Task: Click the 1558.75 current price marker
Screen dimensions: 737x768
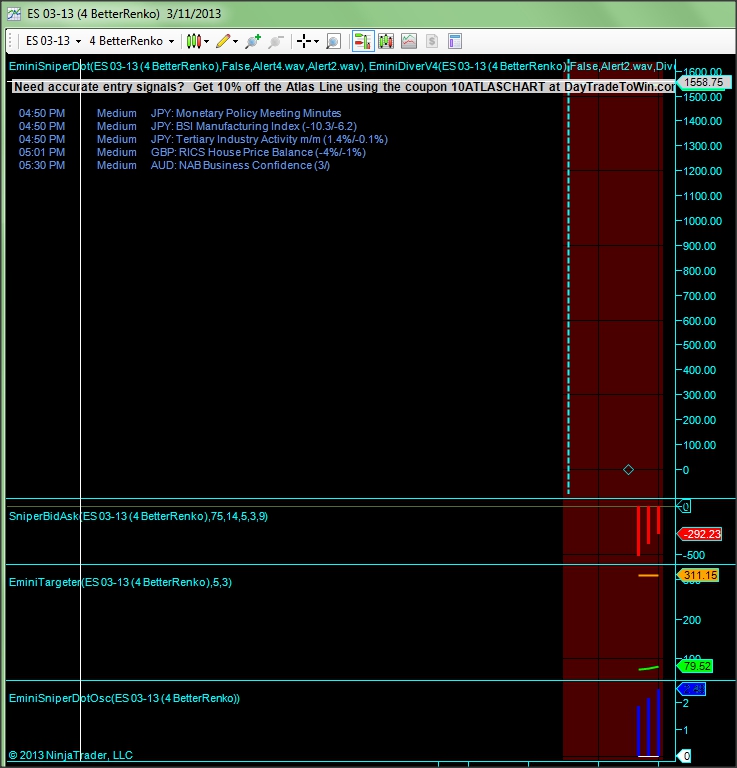Action: pyautogui.click(x=703, y=82)
